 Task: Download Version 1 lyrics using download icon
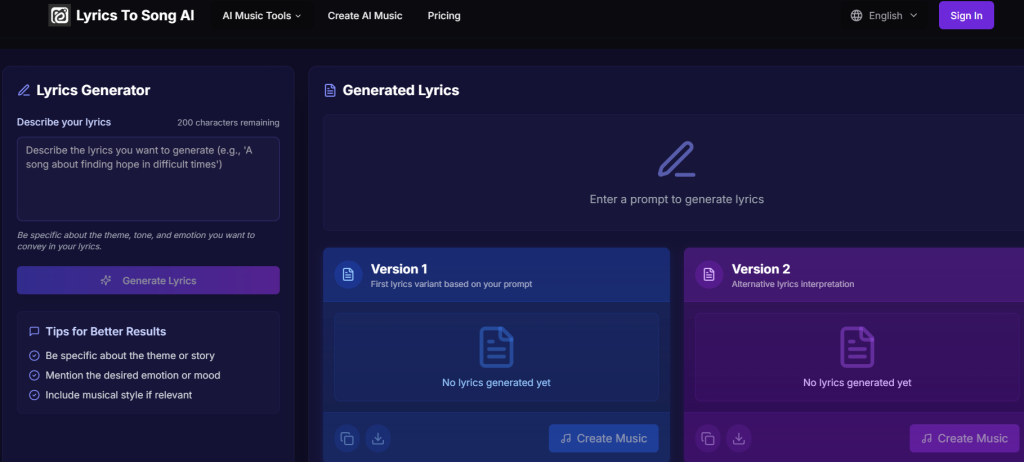[377, 438]
